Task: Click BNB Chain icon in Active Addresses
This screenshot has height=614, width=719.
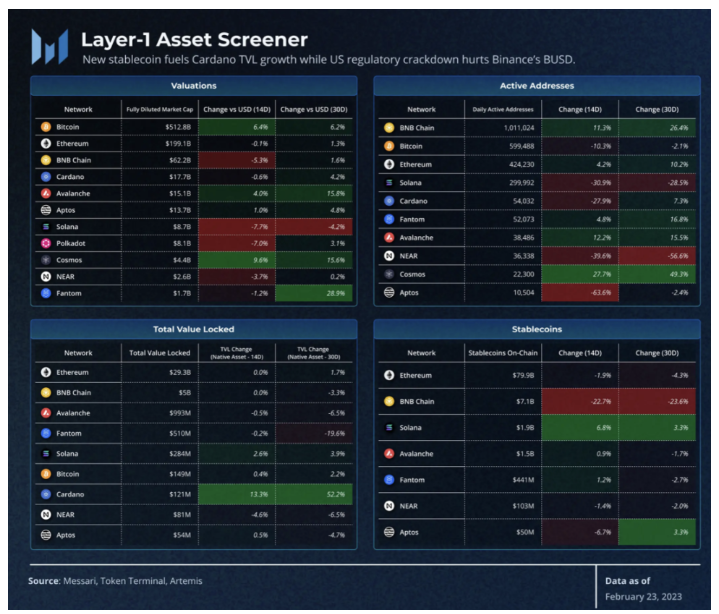Action: tap(389, 128)
